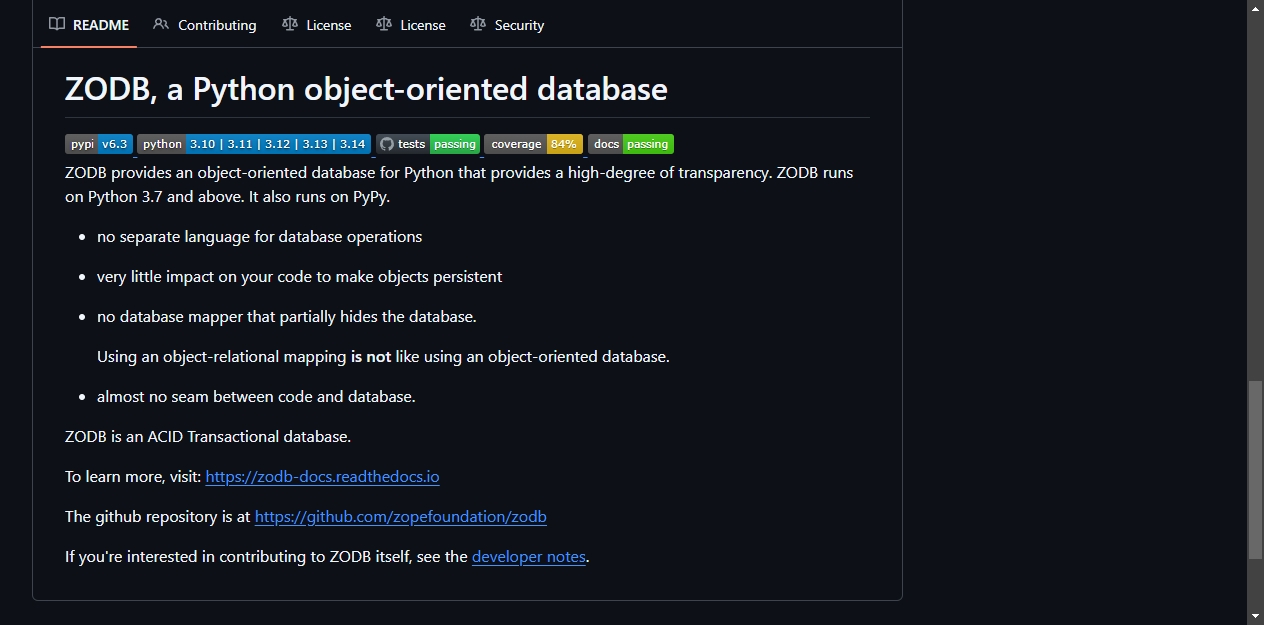Viewport: 1264px width, 625px height.
Task: Click the python versions badge
Action: (254, 144)
